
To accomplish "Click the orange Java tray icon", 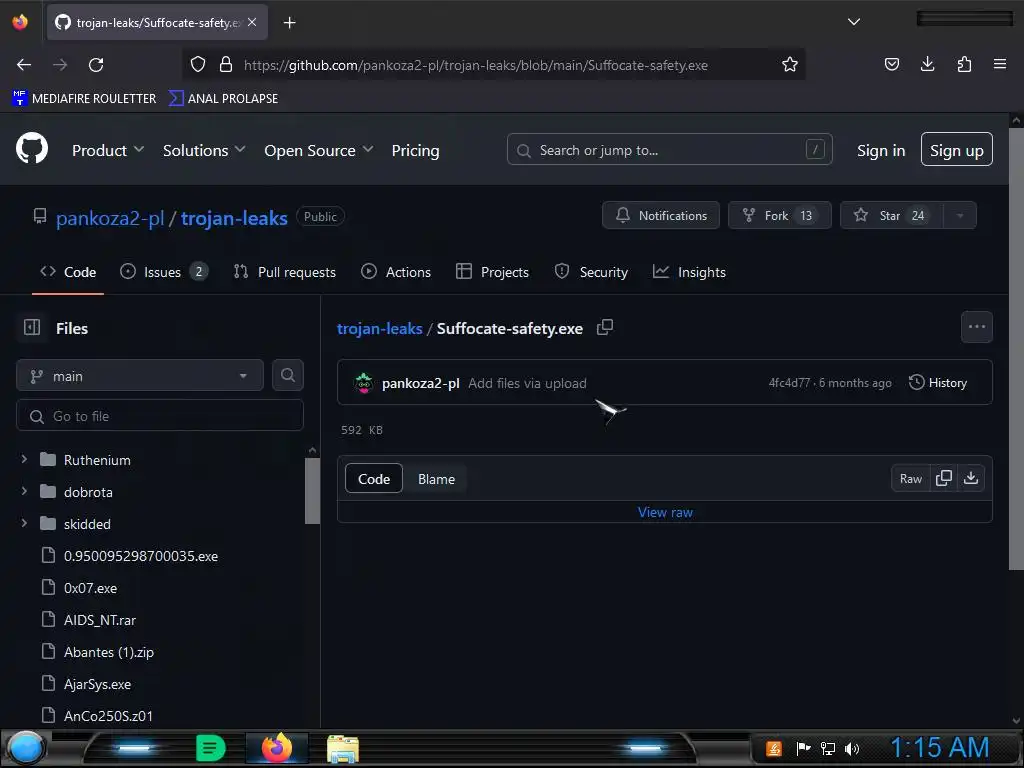I will 774,748.
